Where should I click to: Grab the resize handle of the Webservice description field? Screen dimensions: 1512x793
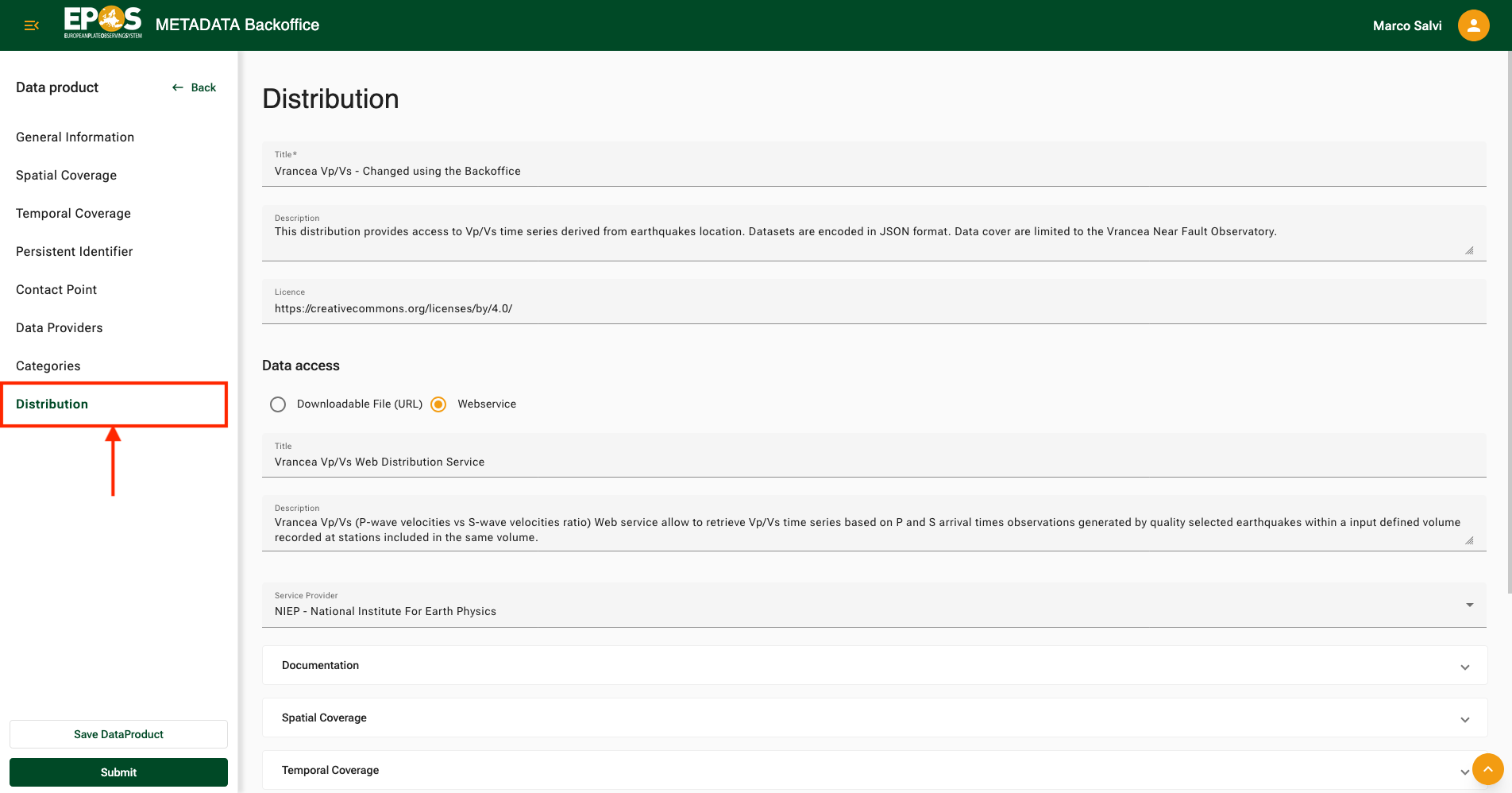pos(1469,540)
